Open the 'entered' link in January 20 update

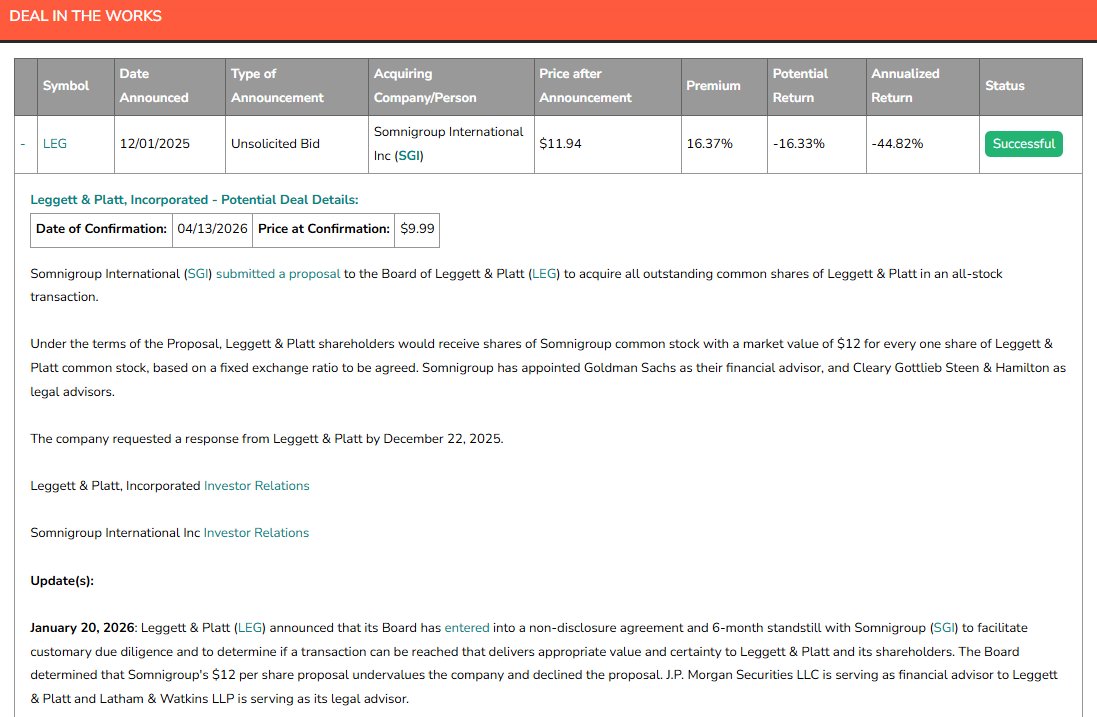(467, 627)
